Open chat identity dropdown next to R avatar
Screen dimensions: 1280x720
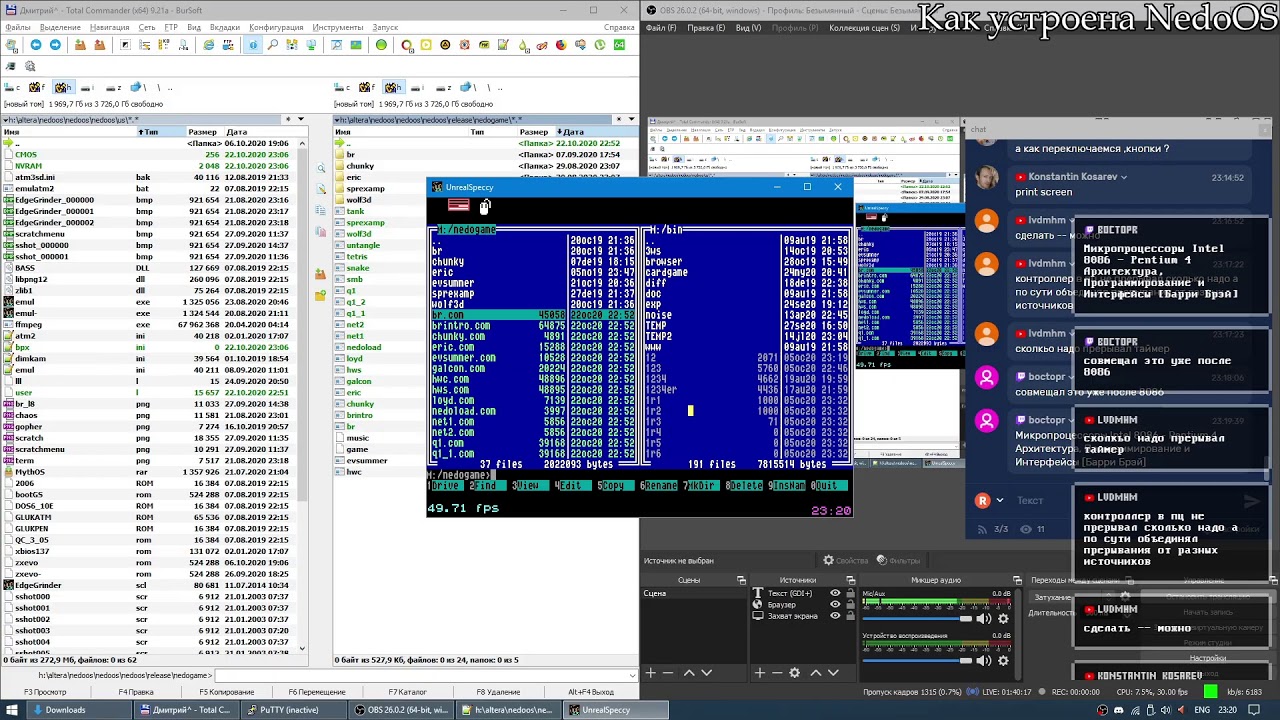point(999,500)
